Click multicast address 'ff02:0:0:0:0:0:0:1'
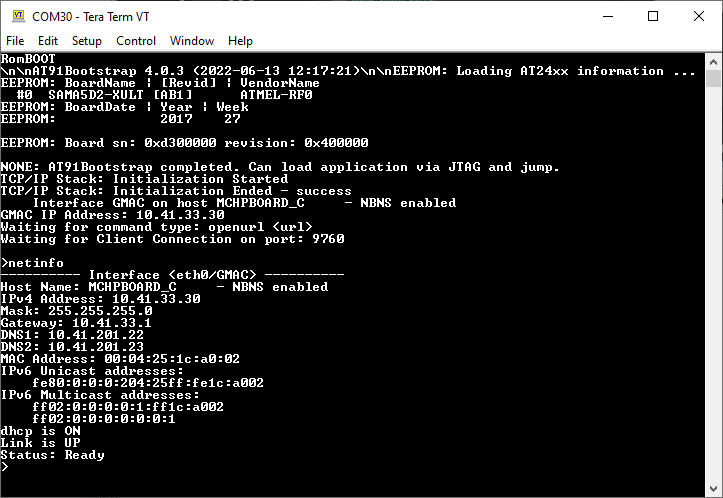This screenshot has height=498, width=723. (104, 419)
